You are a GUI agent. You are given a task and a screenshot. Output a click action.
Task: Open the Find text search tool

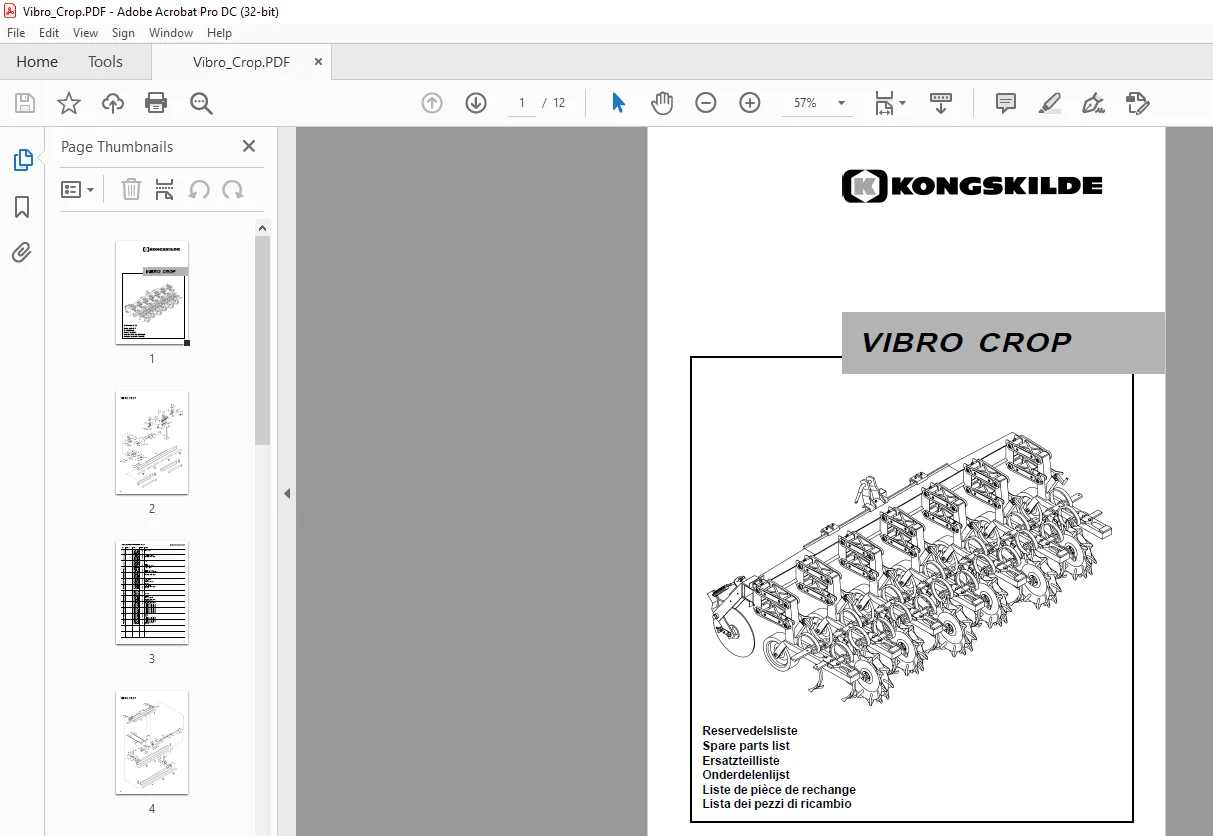pyautogui.click(x=201, y=103)
